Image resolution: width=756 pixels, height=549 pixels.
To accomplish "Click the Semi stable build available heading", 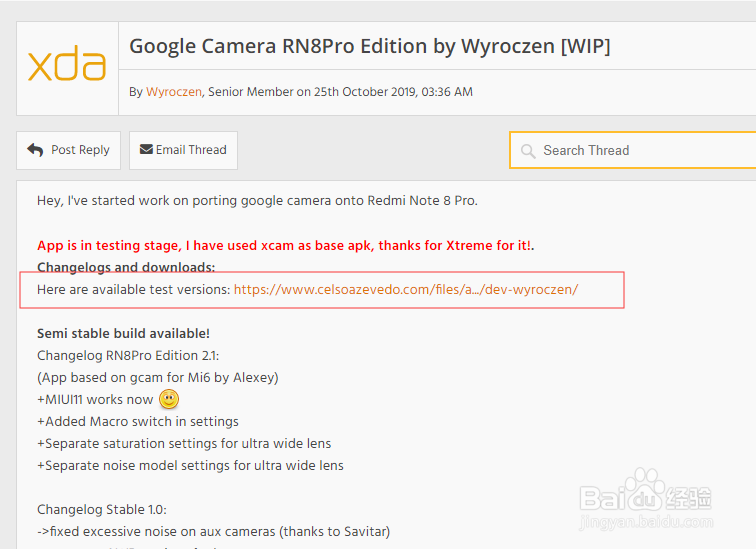I will (123, 334).
